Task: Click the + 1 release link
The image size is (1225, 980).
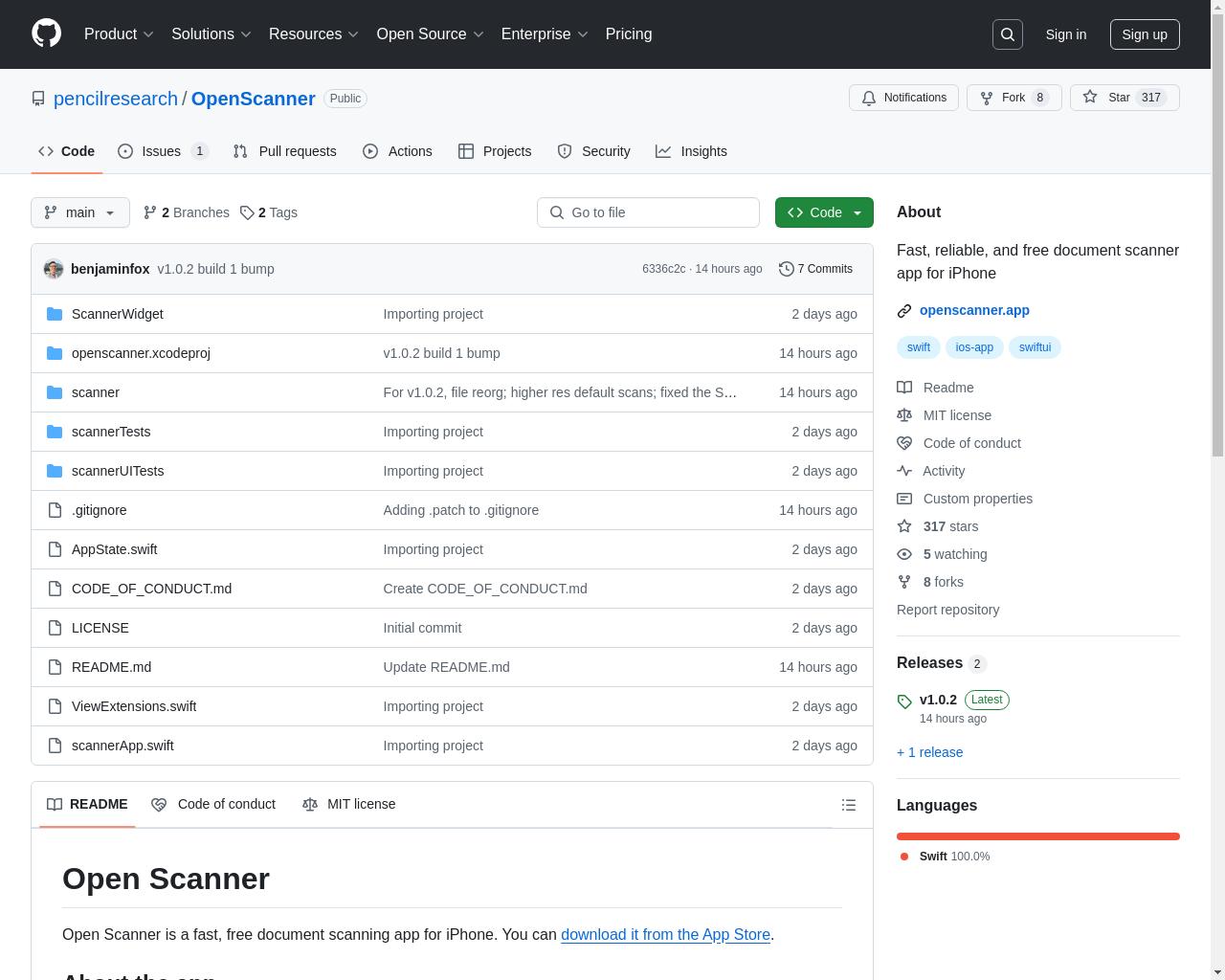Action: 929,752
